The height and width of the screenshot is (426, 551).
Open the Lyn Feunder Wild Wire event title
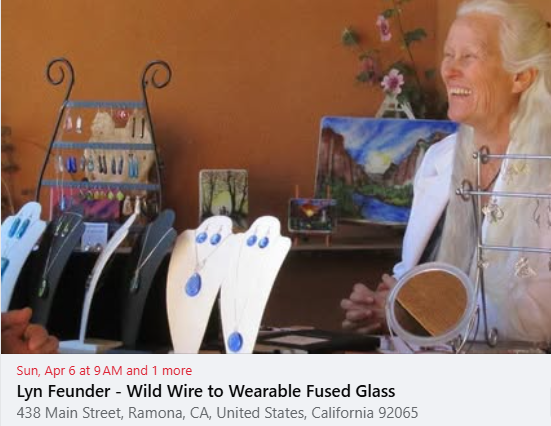206,391
